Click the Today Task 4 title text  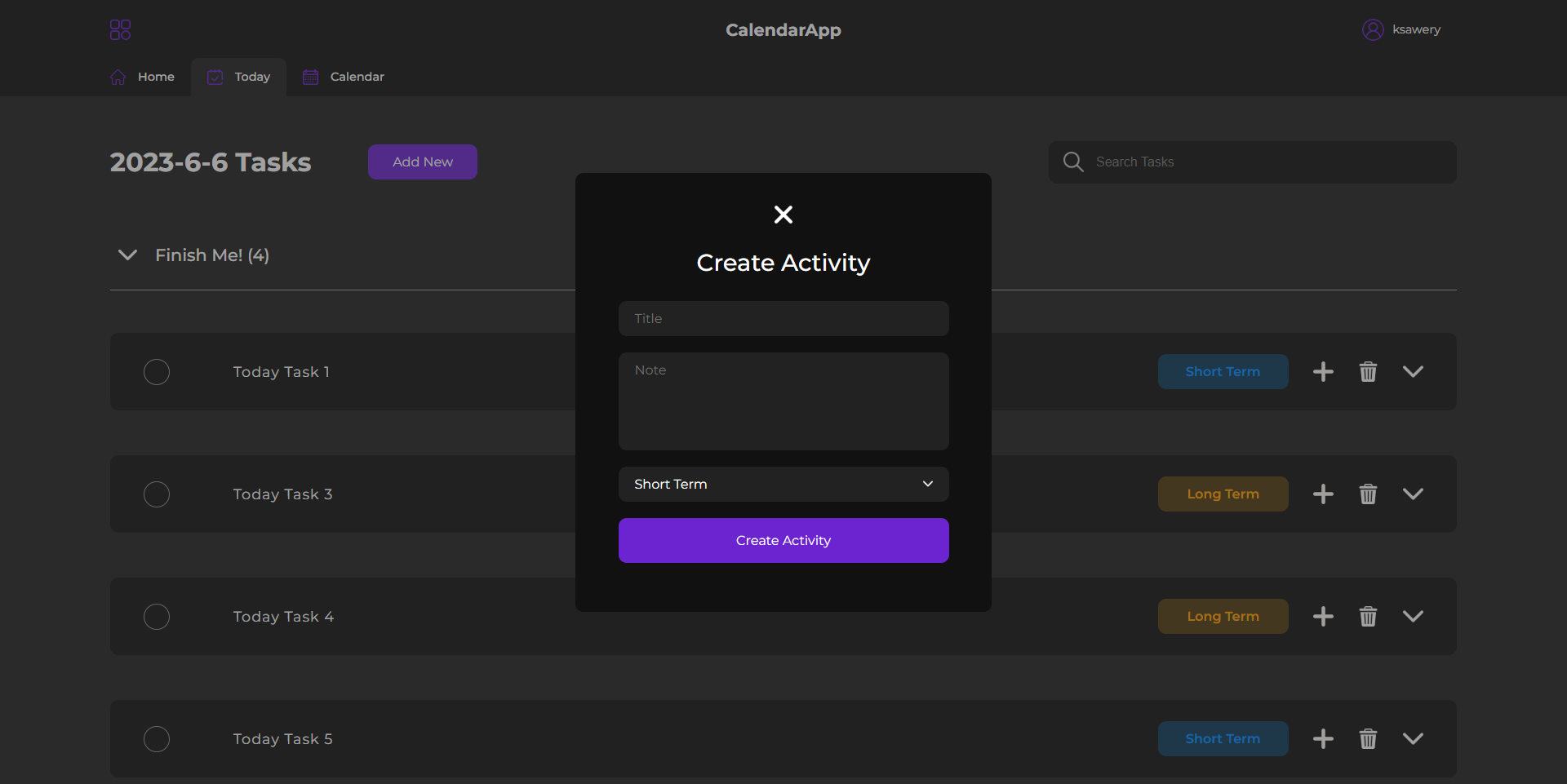[x=283, y=617]
